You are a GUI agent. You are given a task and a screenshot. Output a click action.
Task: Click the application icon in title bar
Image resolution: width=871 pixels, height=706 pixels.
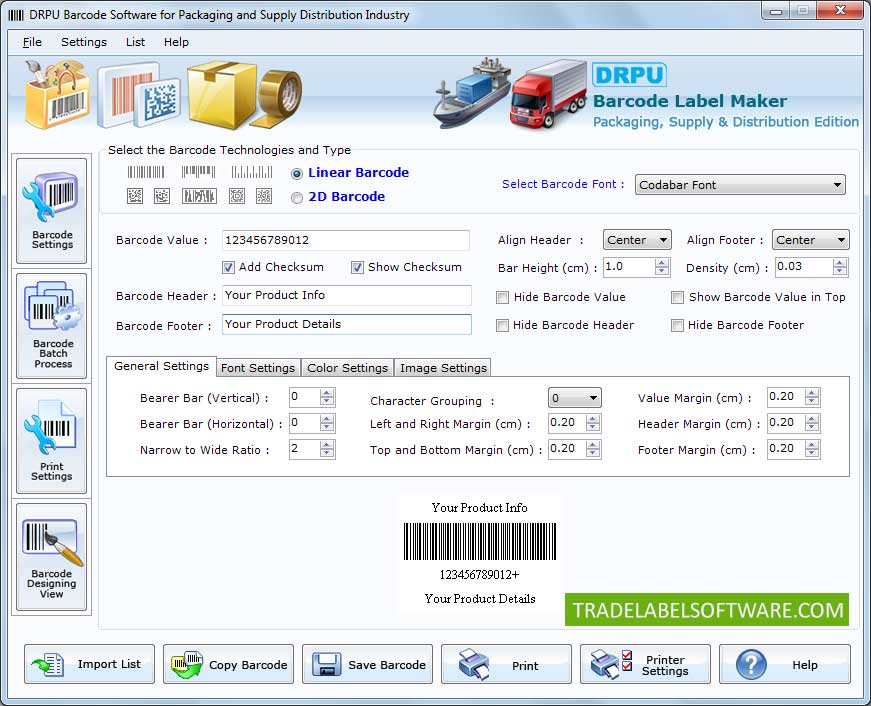[x=16, y=15]
